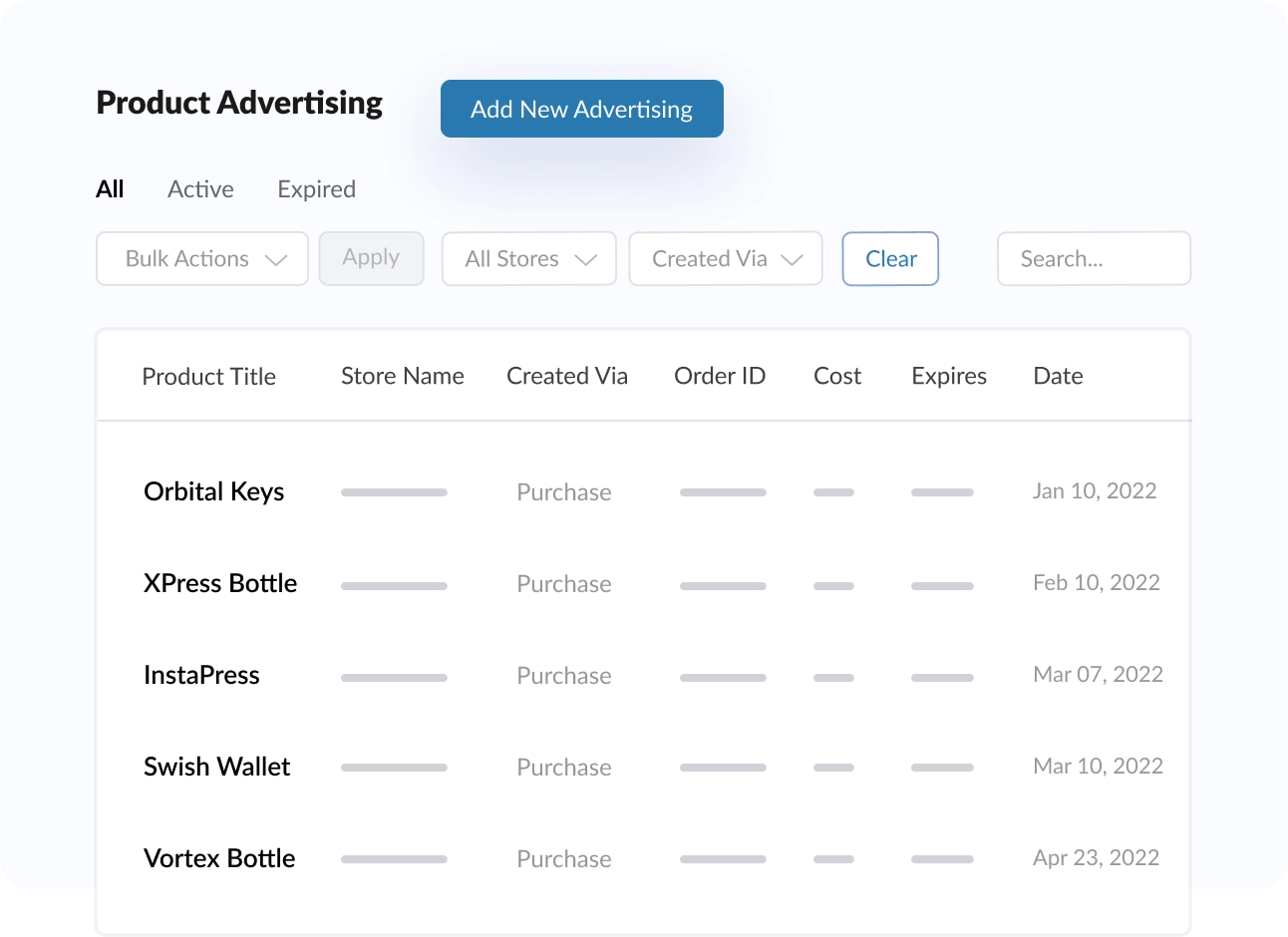Click the Cost column header
Viewport: 1288px width, 937px height.
pos(837,376)
